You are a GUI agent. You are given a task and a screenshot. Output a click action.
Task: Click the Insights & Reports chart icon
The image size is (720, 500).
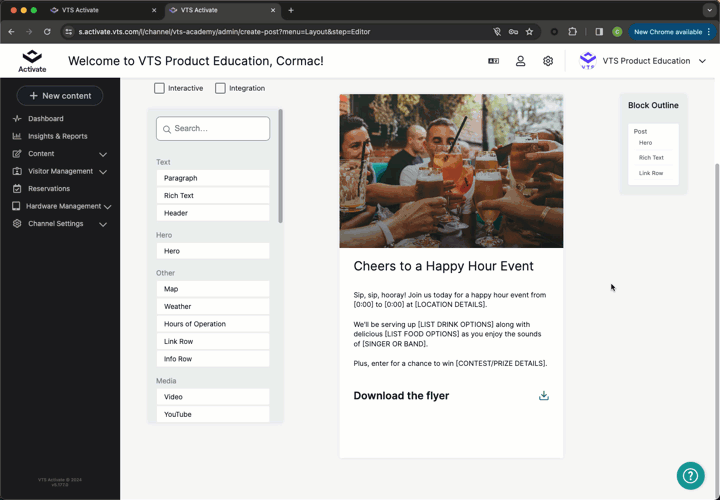tap(17, 136)
